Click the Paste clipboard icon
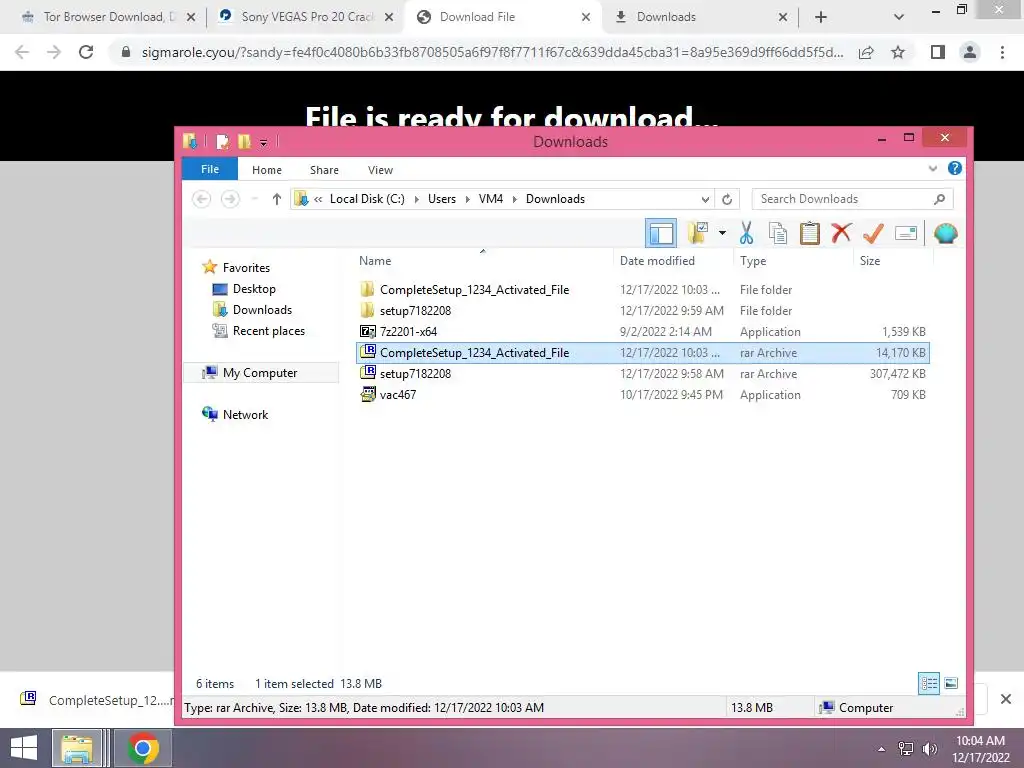This screenshot has width=1024, height=768. (809, 232)
